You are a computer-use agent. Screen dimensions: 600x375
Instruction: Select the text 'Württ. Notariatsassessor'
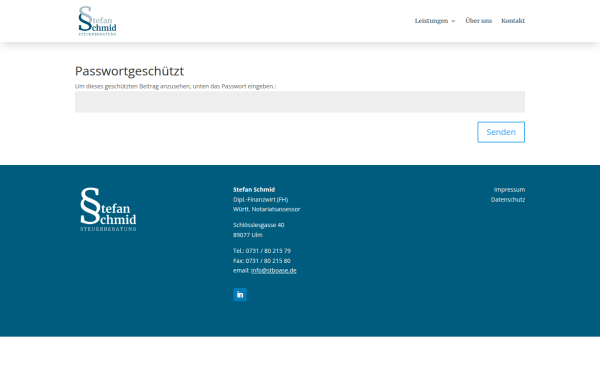267,209
